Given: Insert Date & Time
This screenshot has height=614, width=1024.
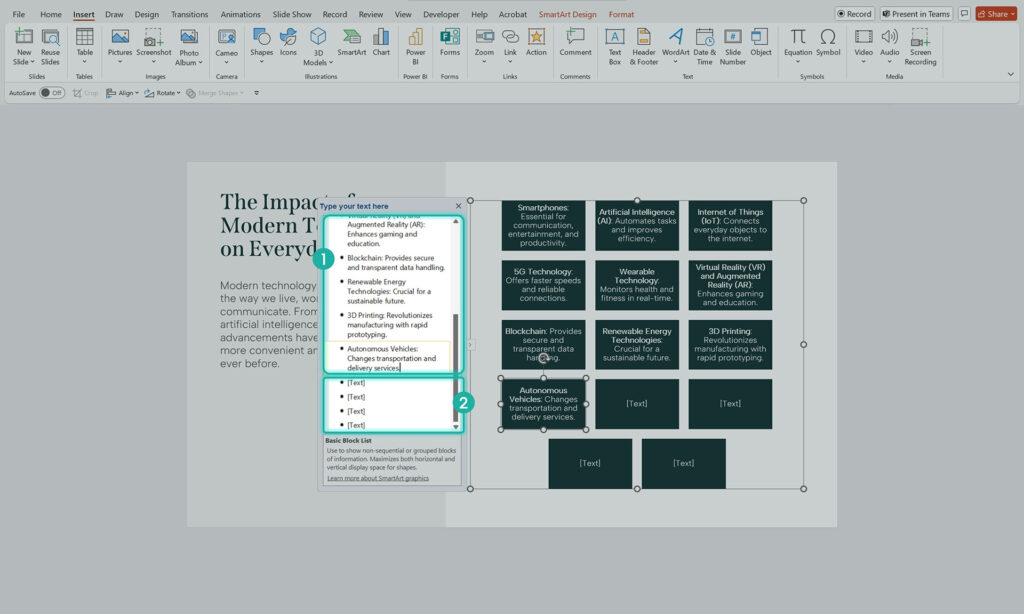Looking at the screenshot, I should [x=704, y=47].
